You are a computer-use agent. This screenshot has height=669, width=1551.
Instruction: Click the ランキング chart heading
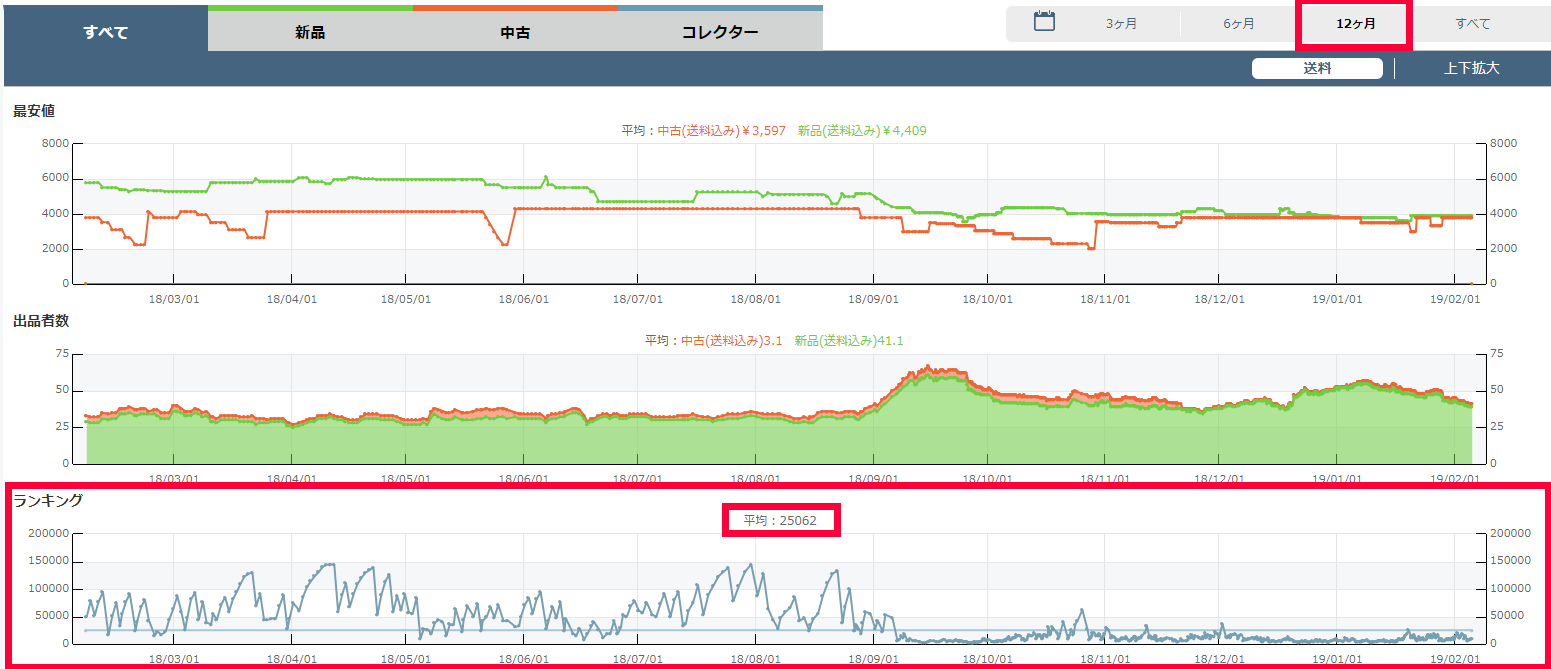tap(48, 501)
